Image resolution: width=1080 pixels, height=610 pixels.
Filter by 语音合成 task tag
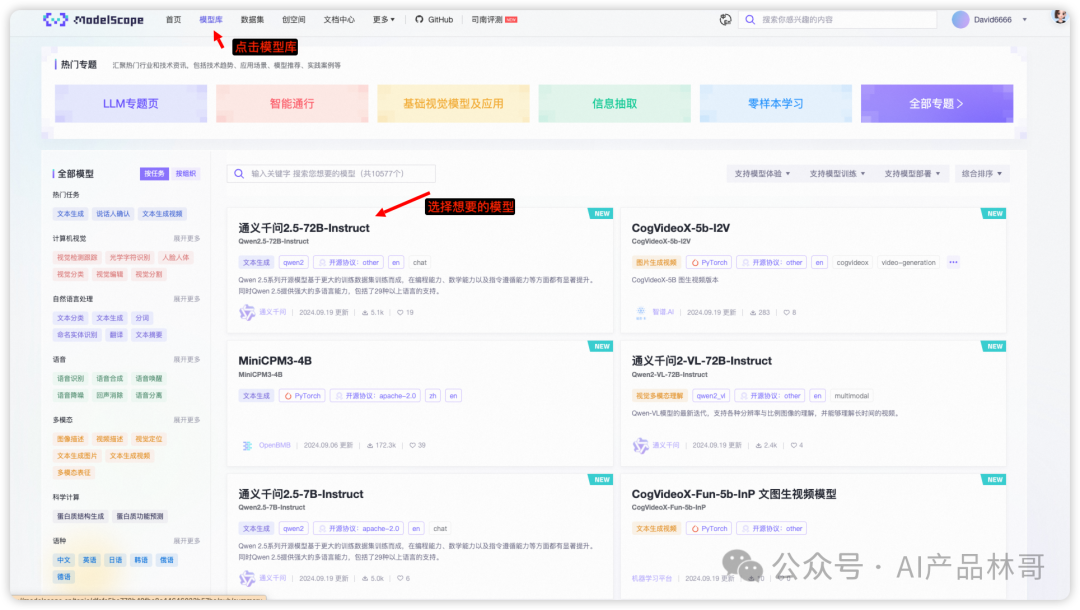click(110, 379)
